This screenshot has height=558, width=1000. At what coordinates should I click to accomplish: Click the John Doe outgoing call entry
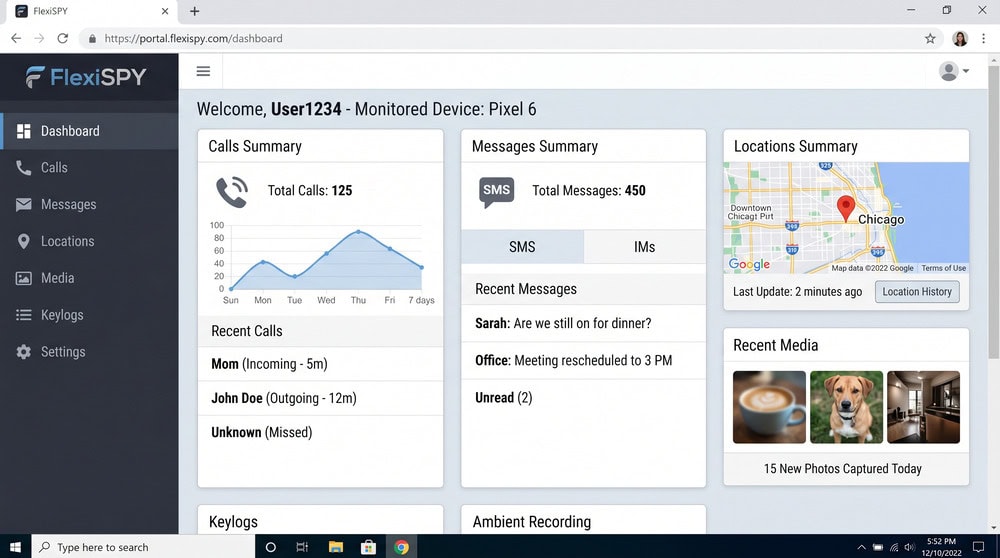coord(320,399)
